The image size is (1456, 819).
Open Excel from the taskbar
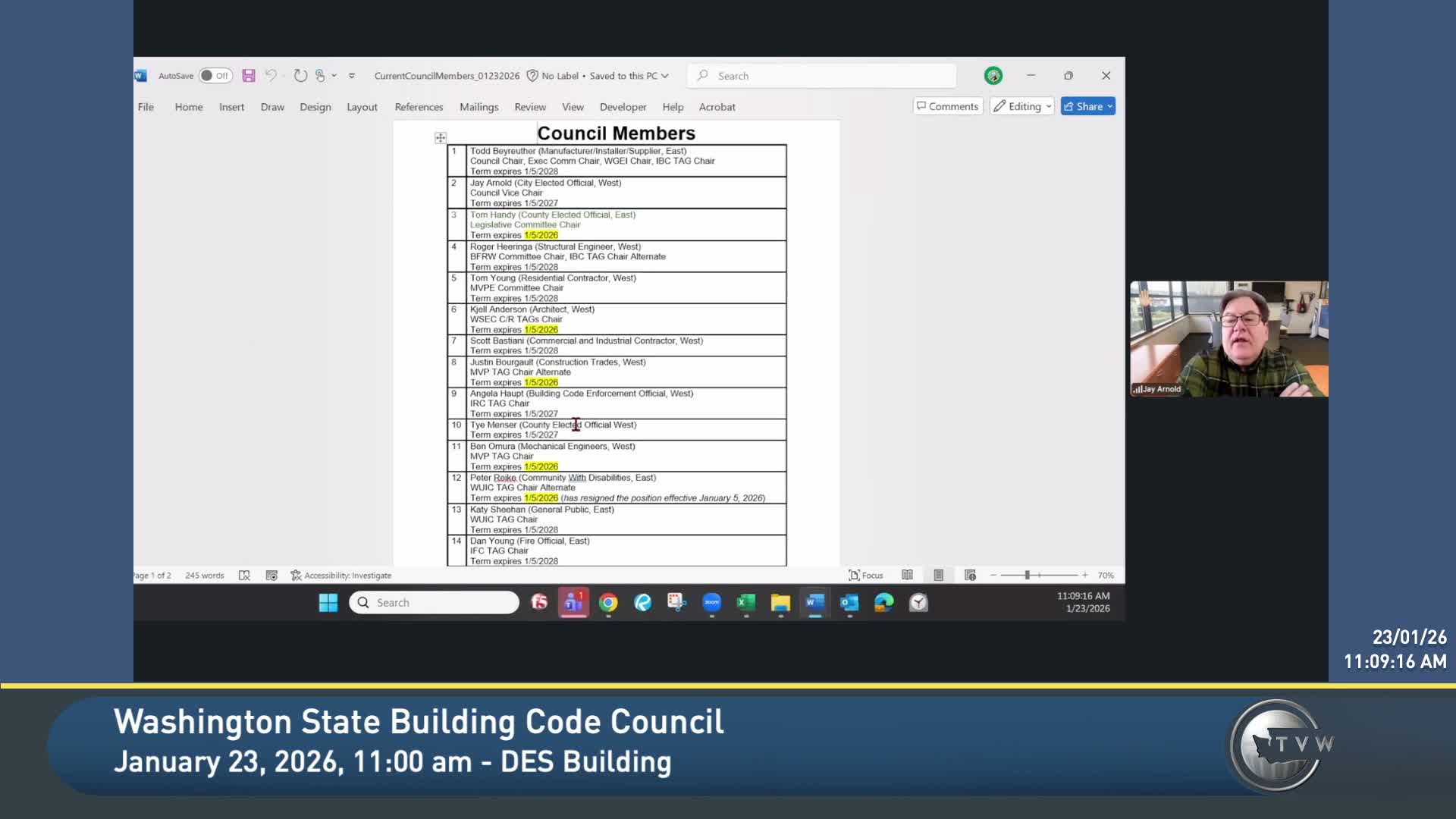pyautogui.click(x=746, y=603)
